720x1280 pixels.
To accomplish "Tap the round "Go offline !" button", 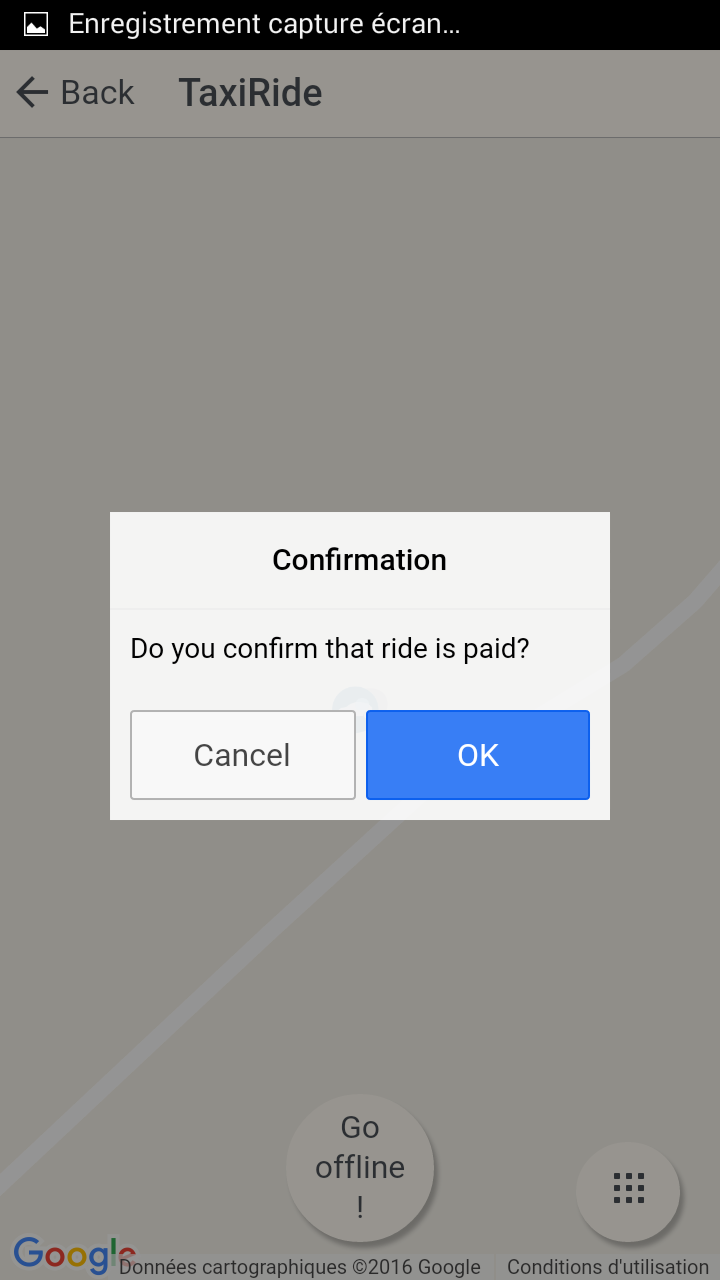I will tap(360, 1167).
